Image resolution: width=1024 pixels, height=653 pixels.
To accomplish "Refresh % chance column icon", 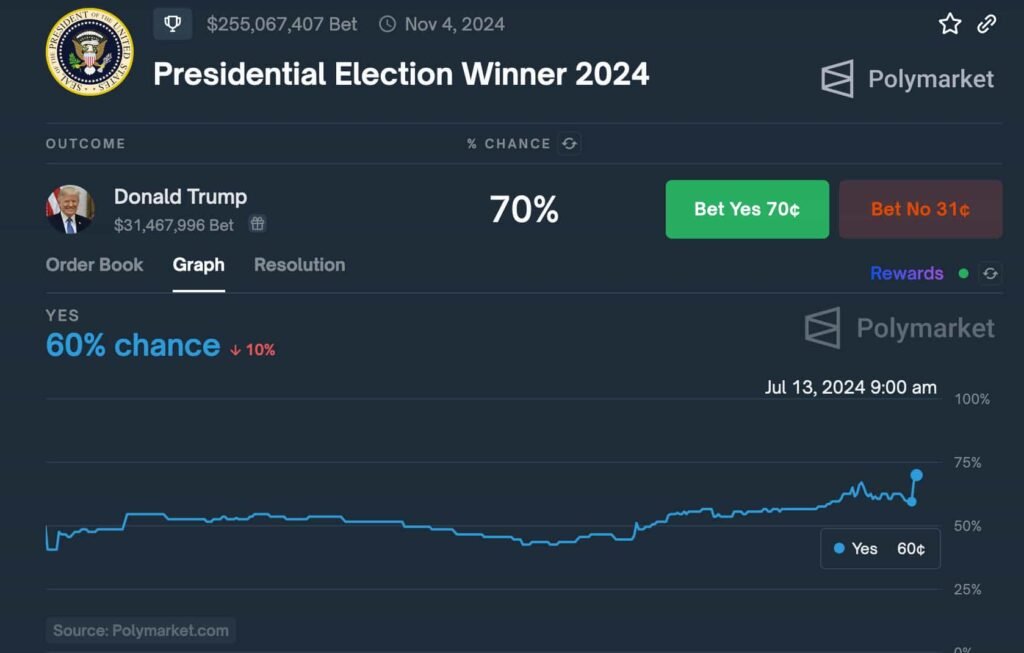I will pyautogui.click(x=570, y=144).
